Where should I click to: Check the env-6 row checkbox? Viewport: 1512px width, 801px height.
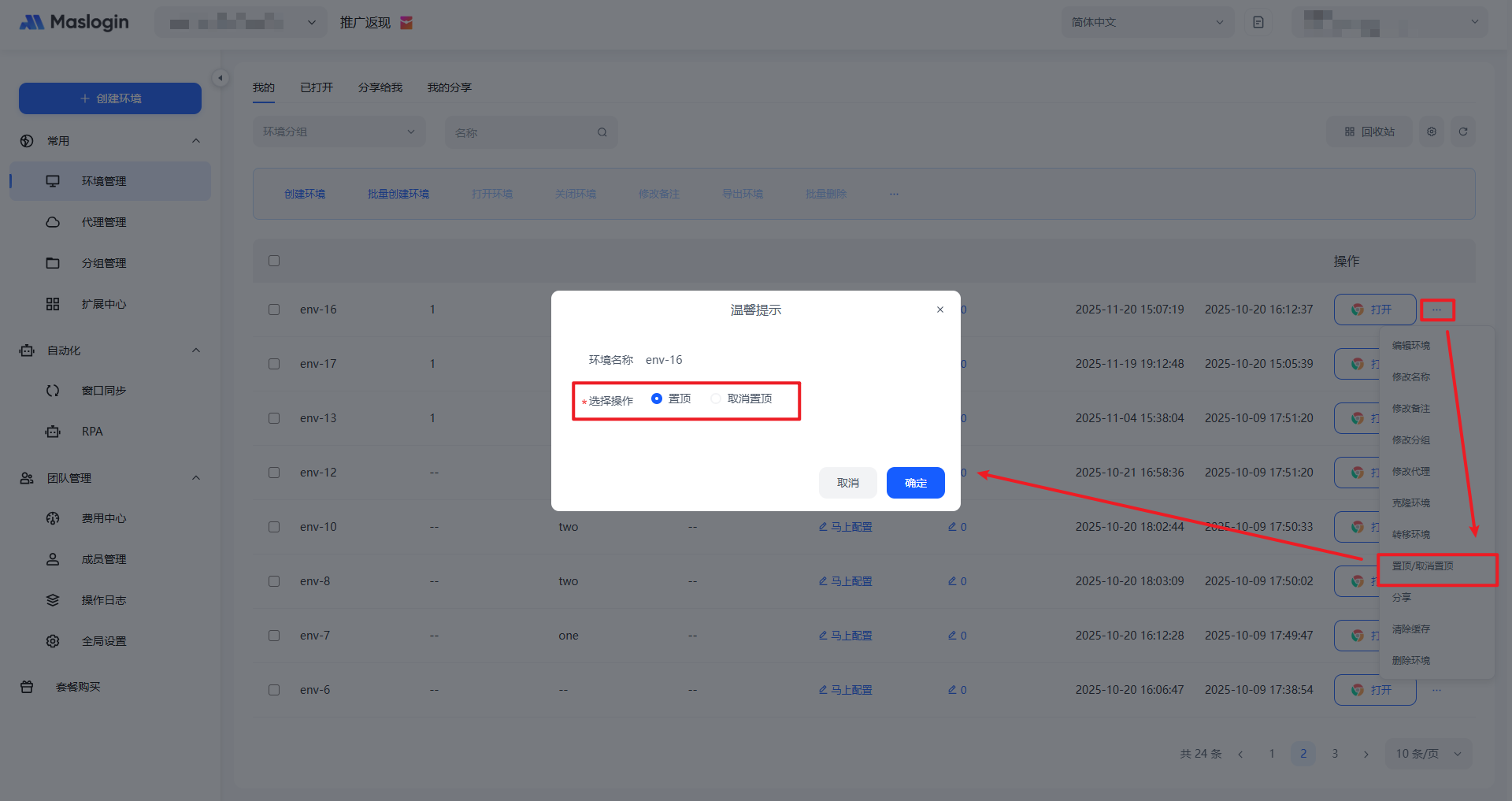[x=274, y=690]
